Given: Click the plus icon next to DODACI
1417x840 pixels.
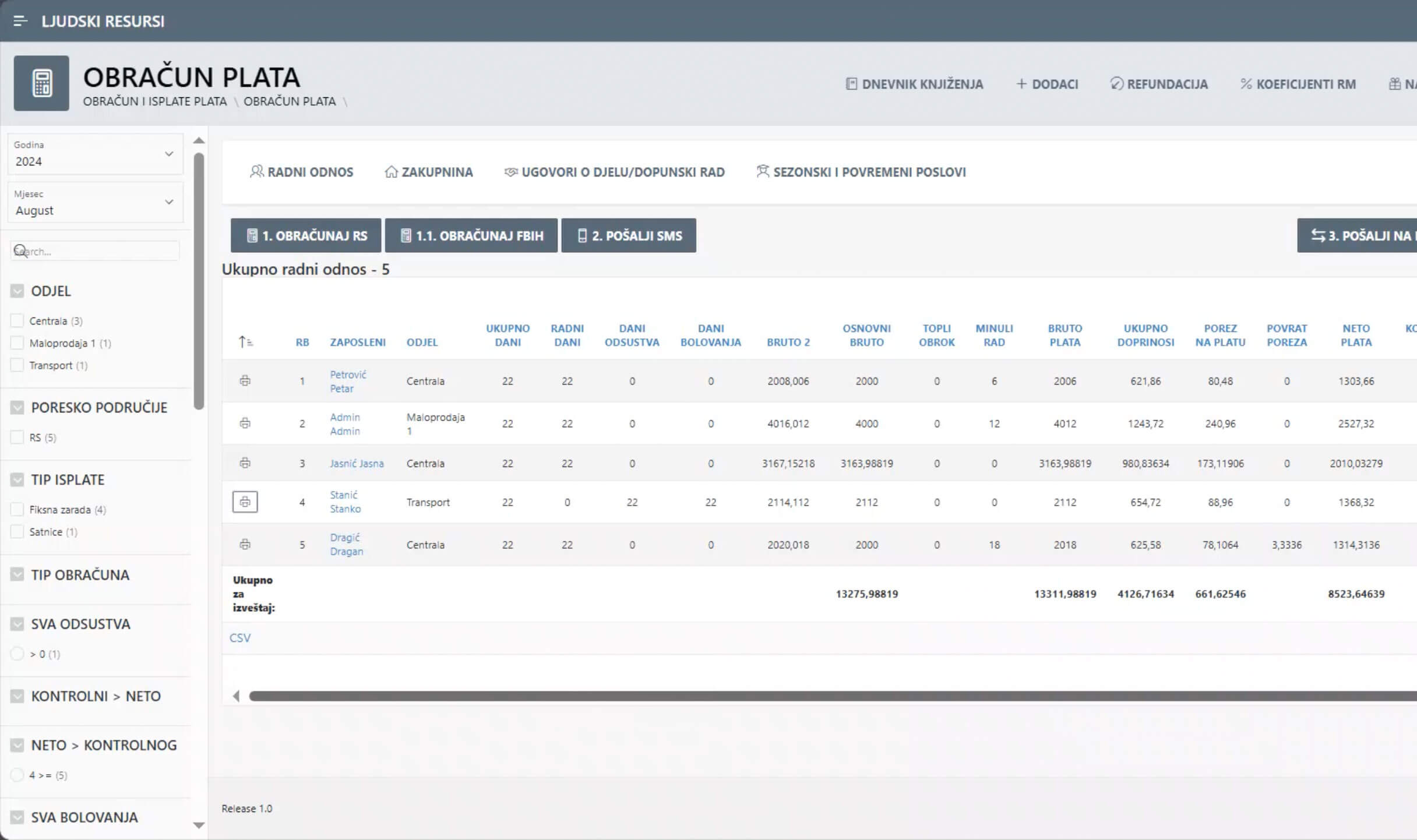Looking at the screenshot, I should pyautogui.click(x=1021, y=84).
